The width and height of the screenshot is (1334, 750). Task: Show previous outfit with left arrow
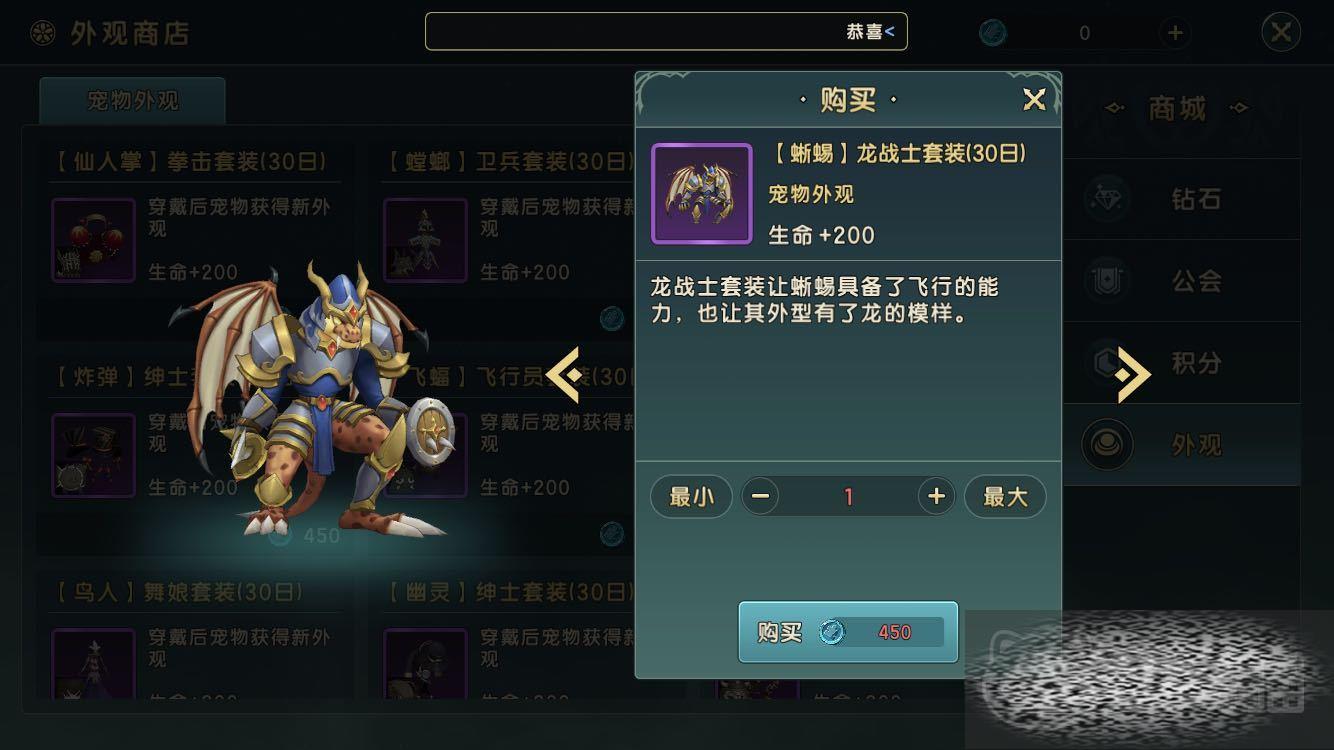pos(564,375)
